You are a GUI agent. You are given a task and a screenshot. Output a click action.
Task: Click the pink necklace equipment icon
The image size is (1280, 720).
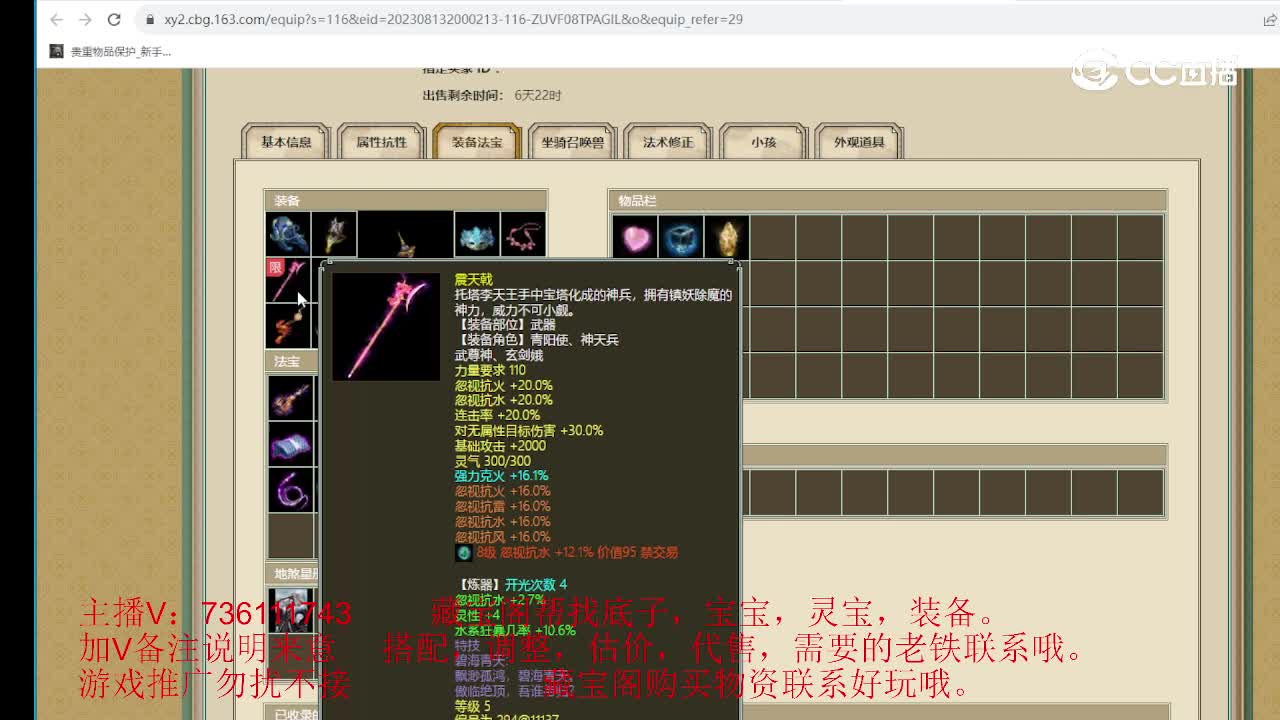(523, 234)
